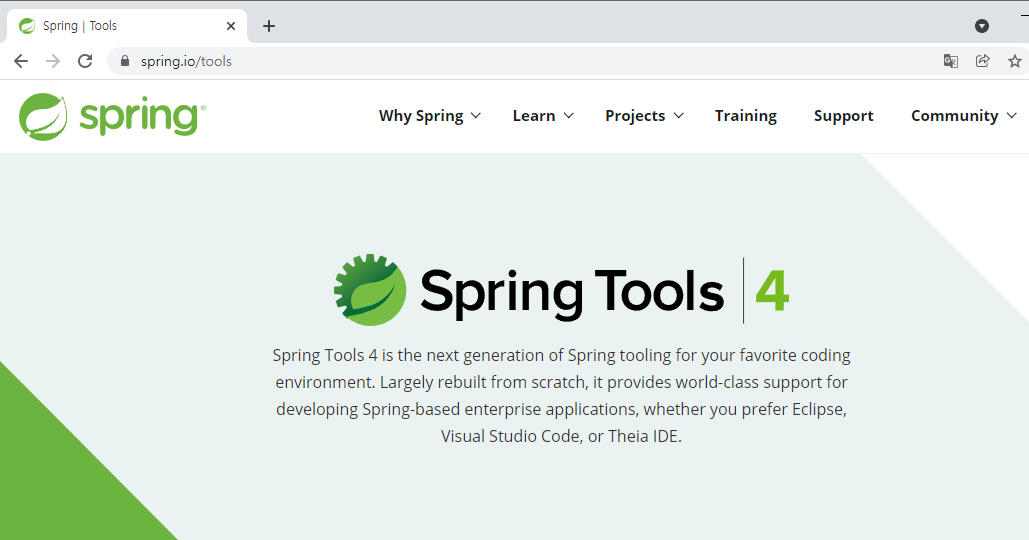Open a new tab with the plus button

click(268, 26)
